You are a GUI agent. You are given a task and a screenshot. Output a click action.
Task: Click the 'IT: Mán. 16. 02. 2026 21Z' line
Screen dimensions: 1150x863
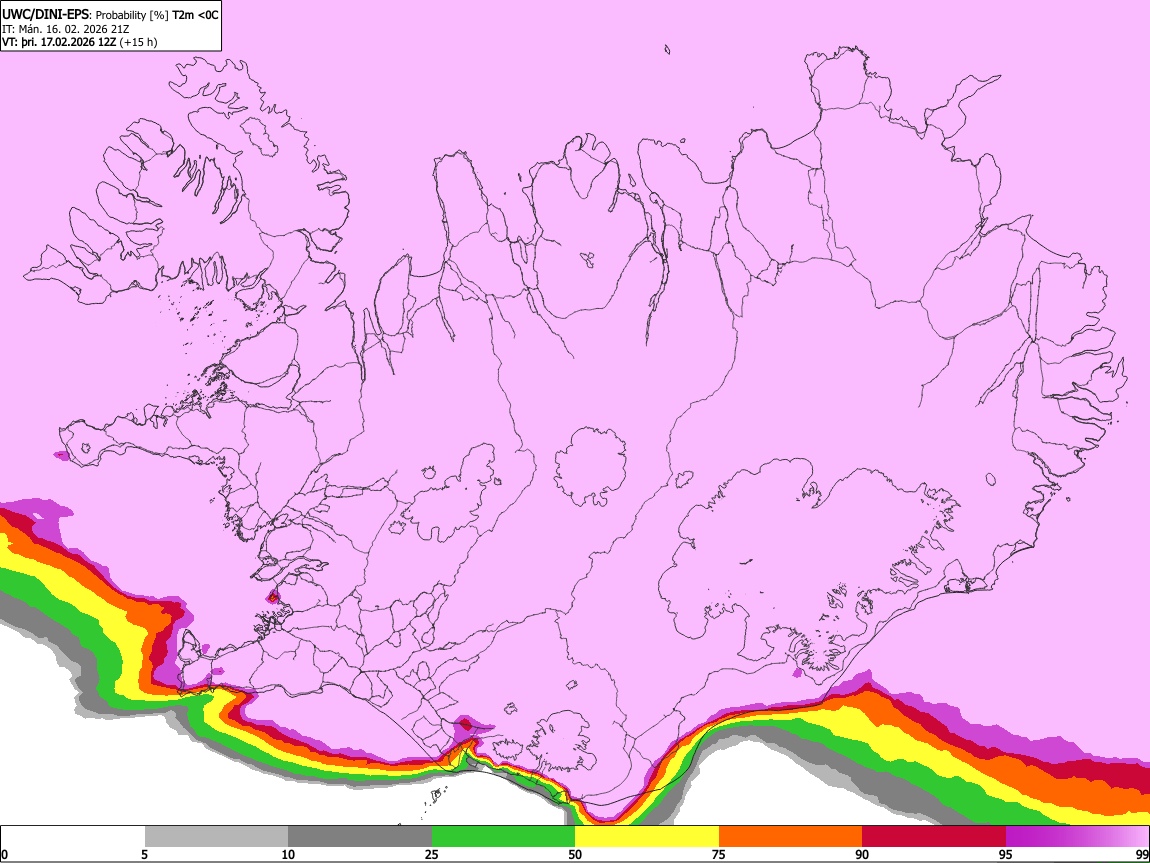[65, 29]
